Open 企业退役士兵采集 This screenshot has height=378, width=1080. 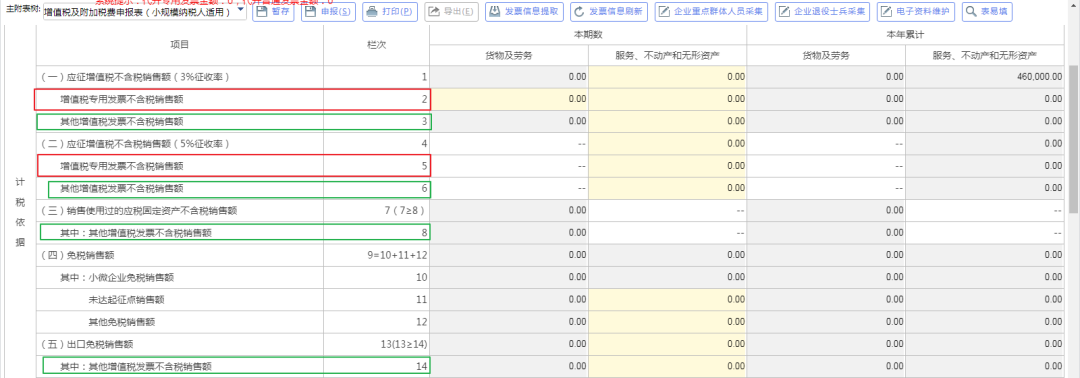click(x=822, y=12)
